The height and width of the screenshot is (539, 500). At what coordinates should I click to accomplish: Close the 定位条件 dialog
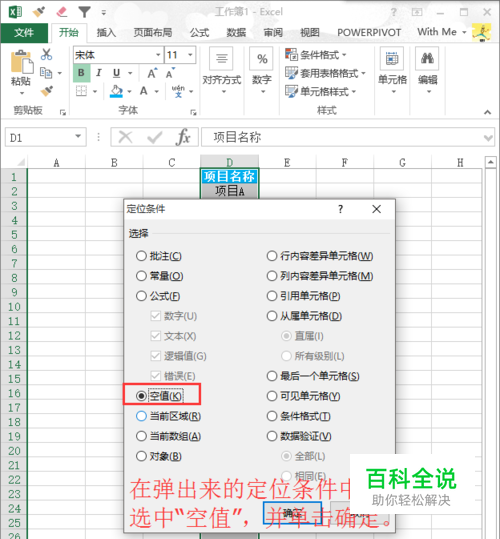tap(377, 209)
